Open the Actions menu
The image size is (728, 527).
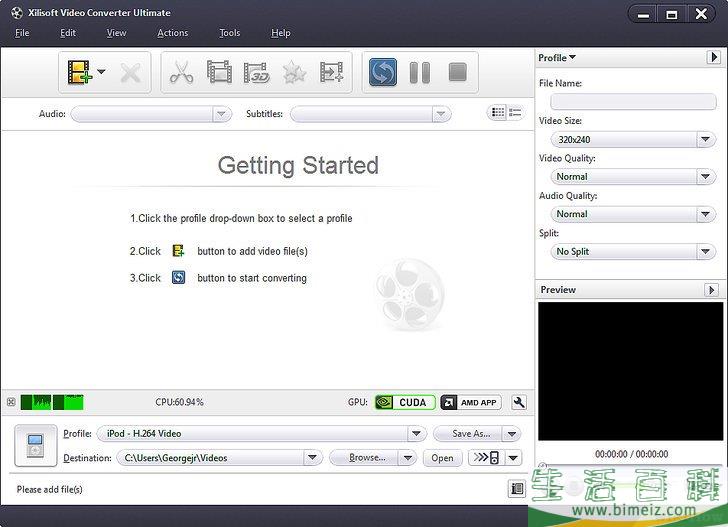pos(173,33)
